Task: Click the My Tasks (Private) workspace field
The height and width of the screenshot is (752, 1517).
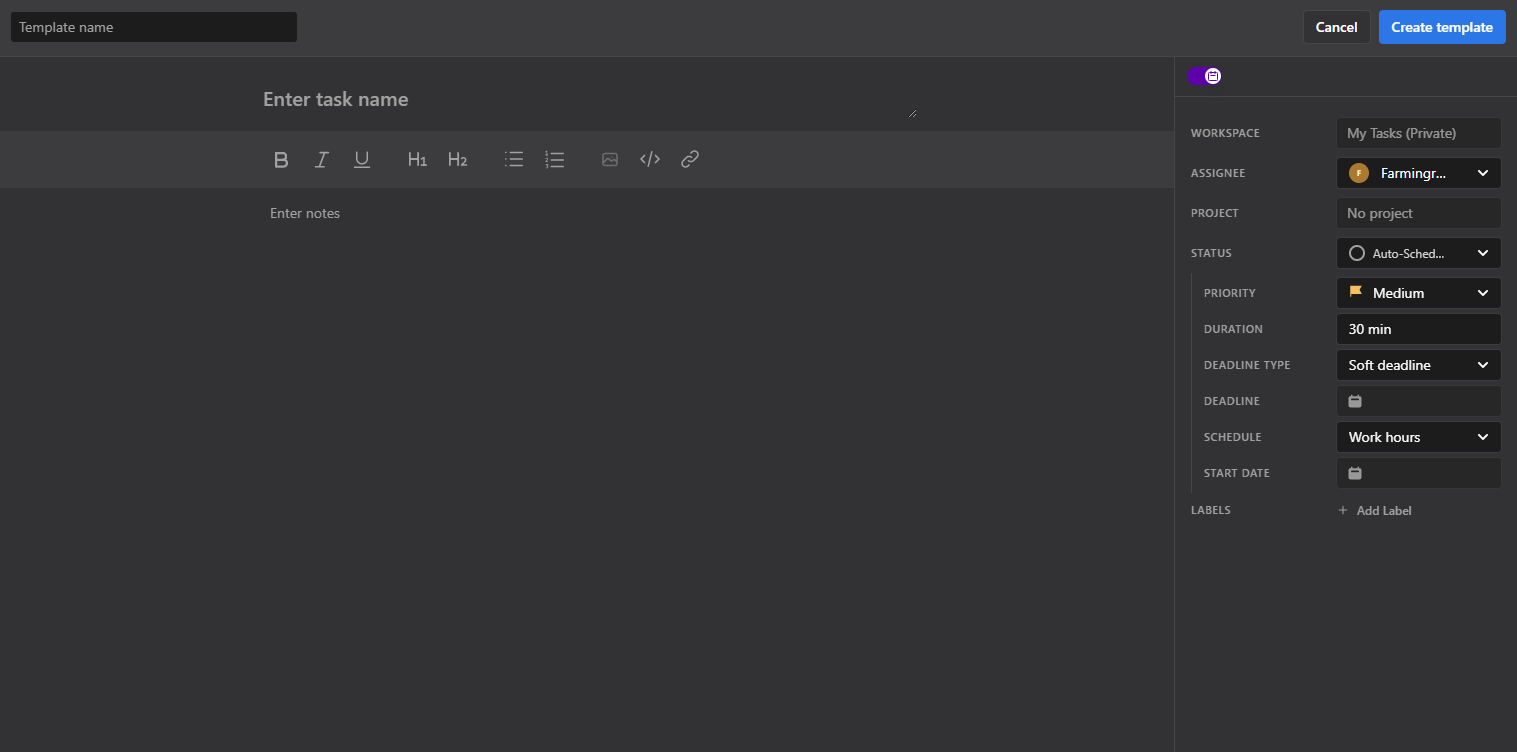Action: [x=1419, y=133]
